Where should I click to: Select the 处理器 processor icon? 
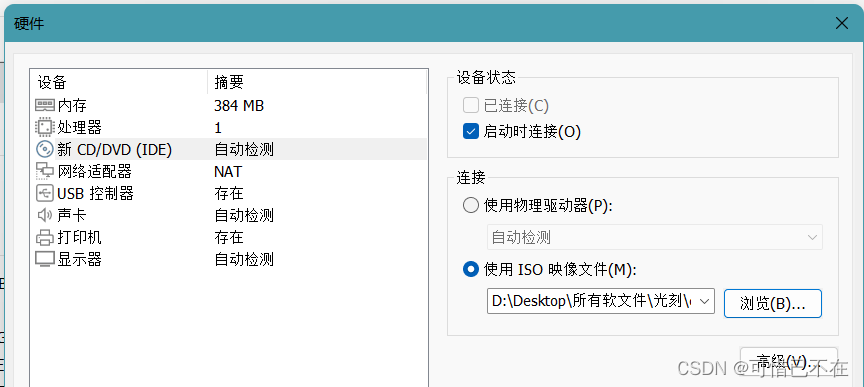point(45,127)
